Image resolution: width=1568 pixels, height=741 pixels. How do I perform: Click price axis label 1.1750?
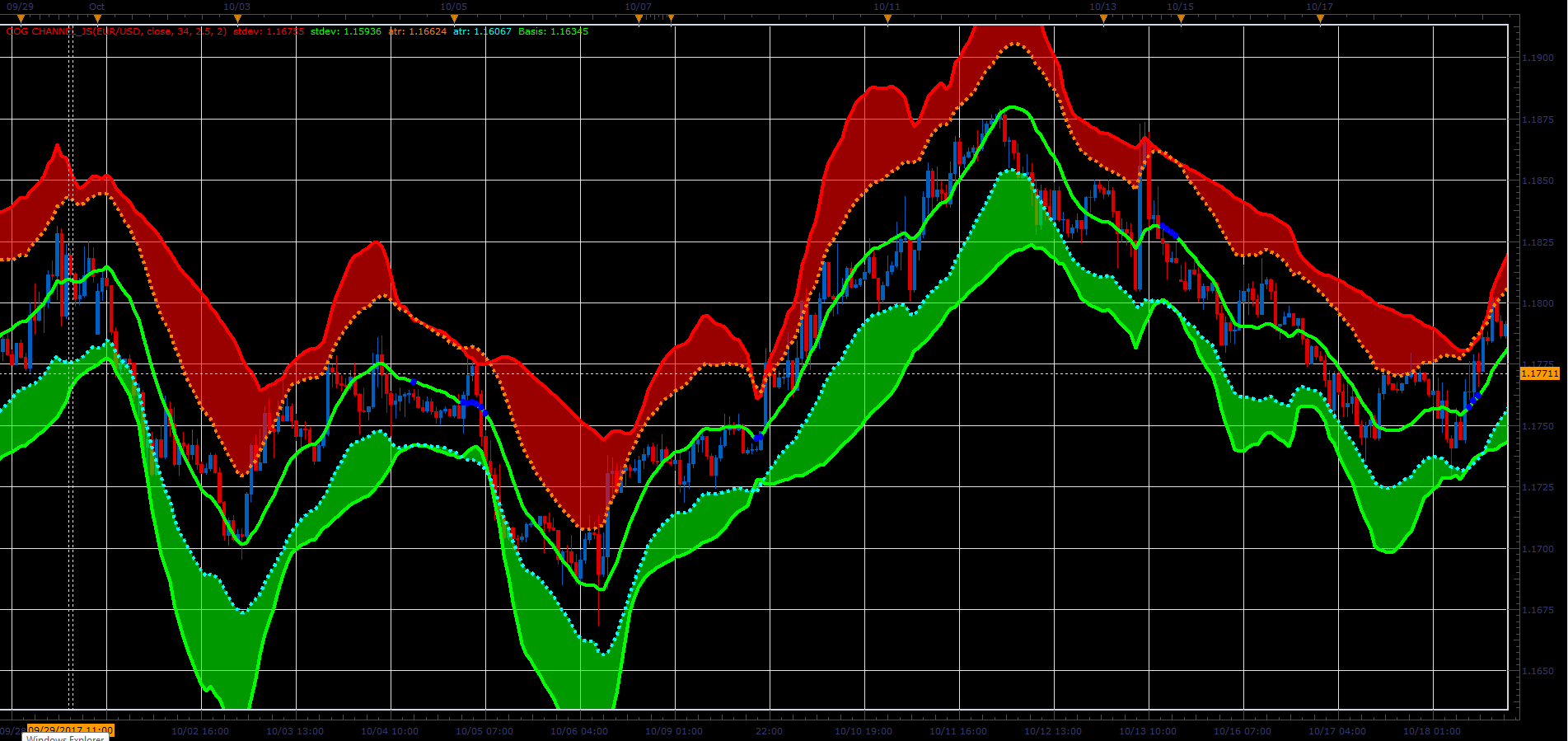point(1538,426)
